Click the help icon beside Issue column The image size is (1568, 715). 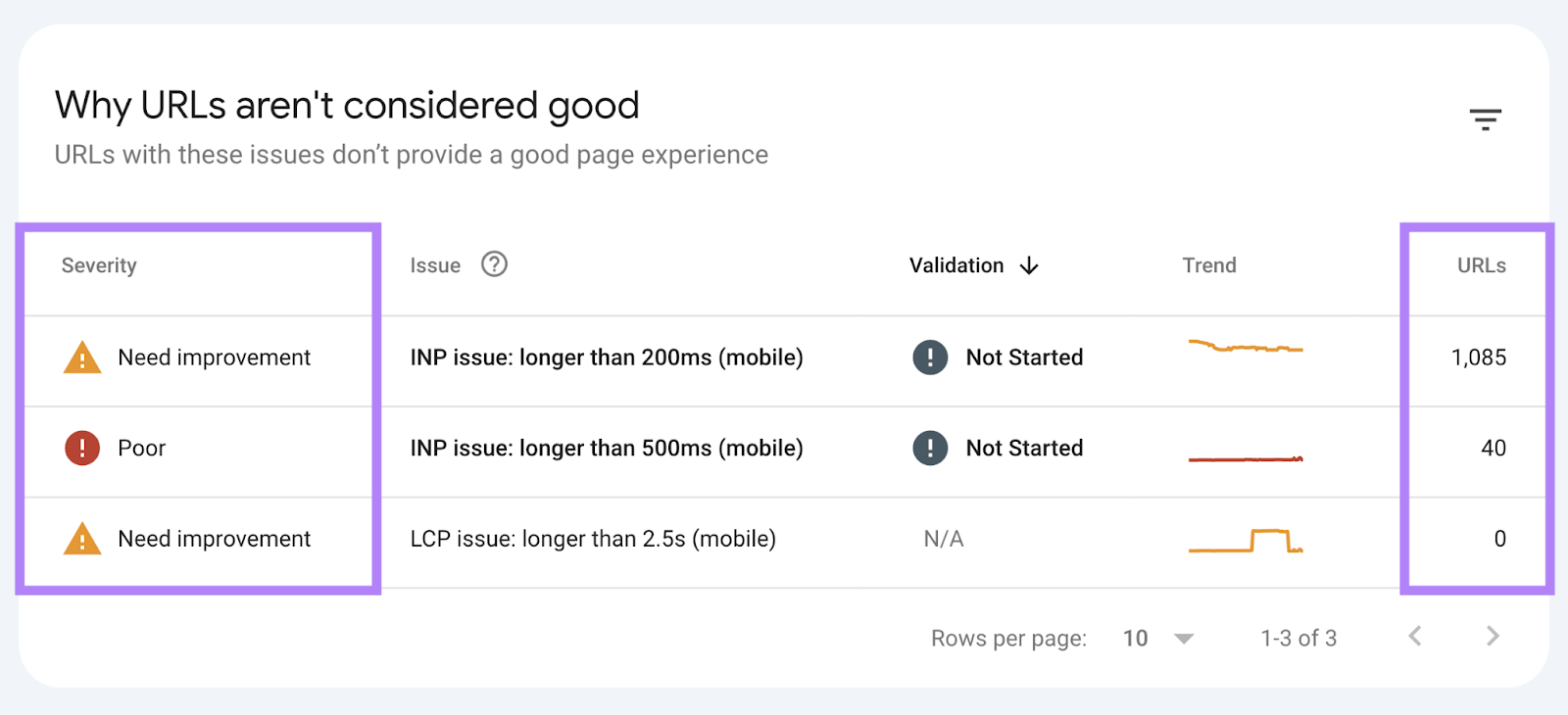pyautogui.click(x=494, y=264)
